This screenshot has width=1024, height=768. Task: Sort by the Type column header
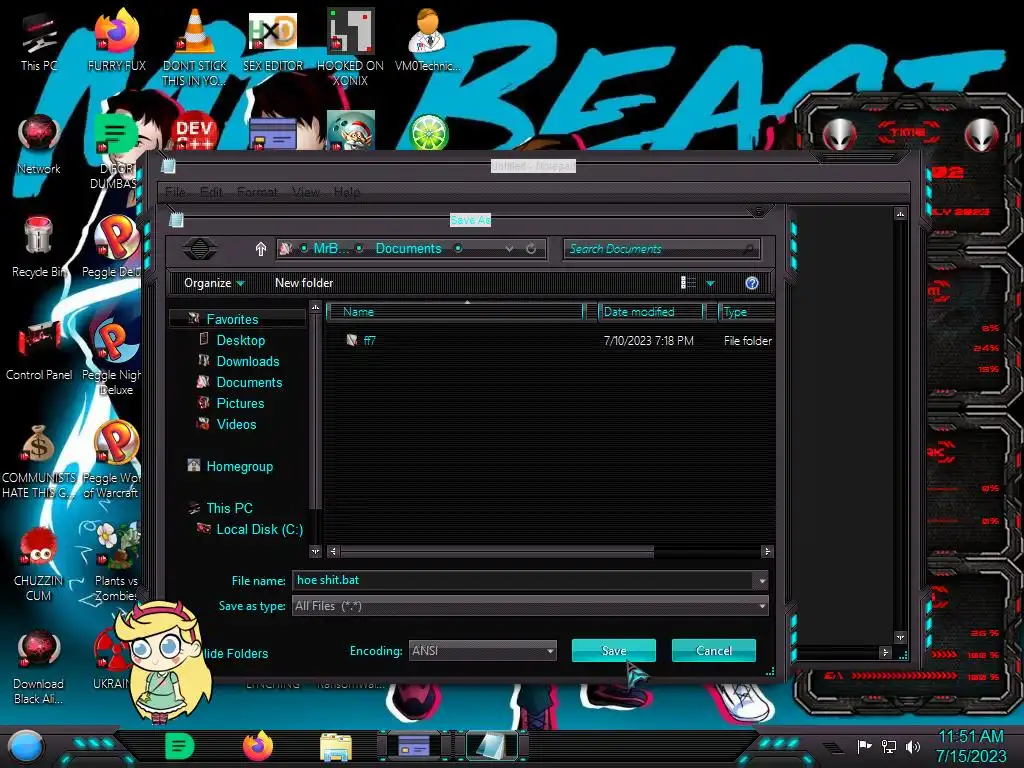coord(746,312)
